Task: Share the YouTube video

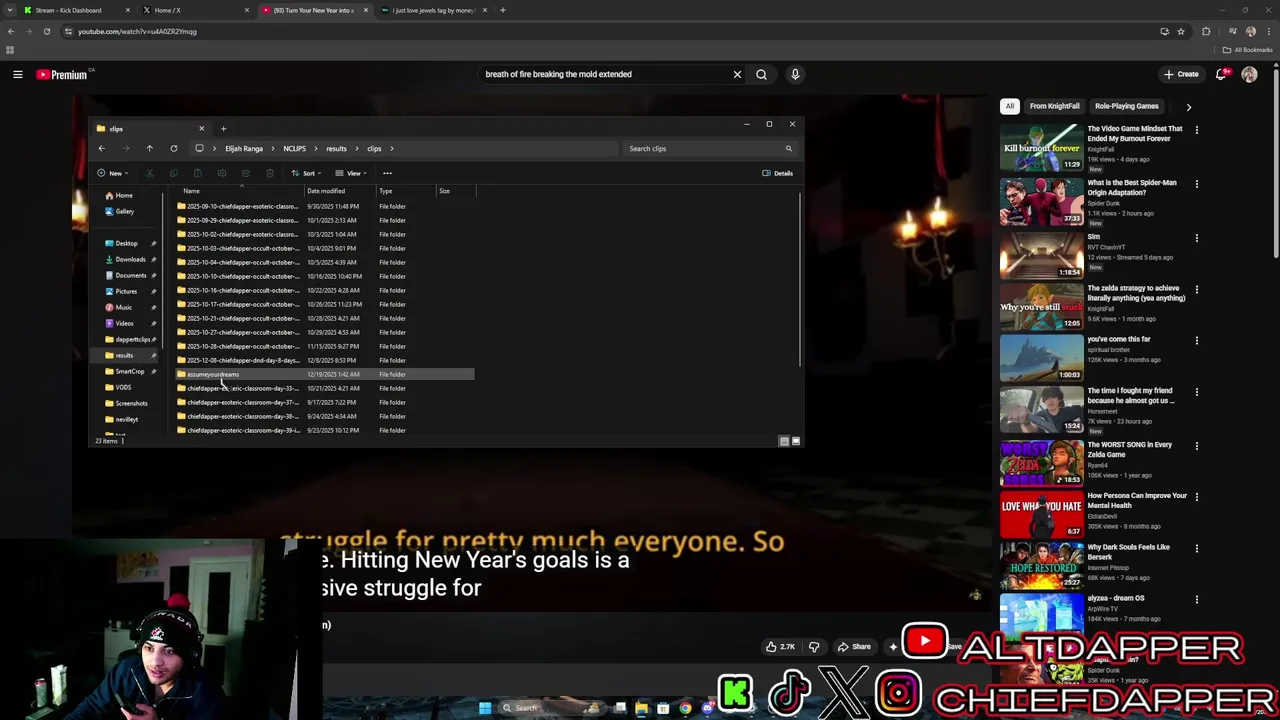Action: click(x=854, y=647)
